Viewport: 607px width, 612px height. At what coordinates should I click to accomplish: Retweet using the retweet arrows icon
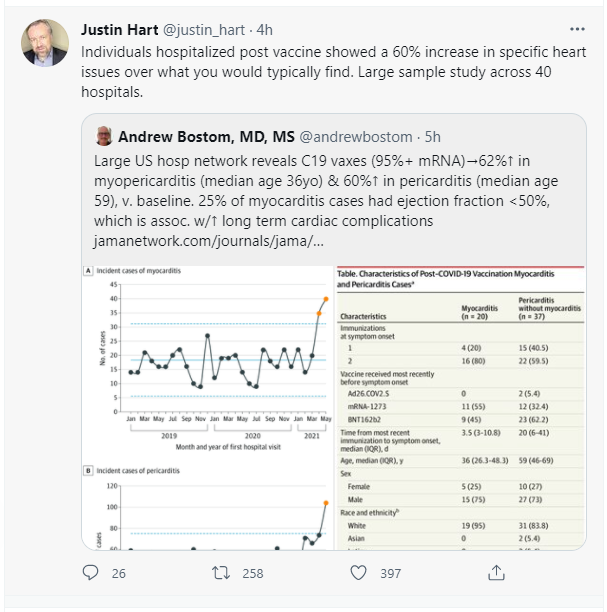click(221, 573)
